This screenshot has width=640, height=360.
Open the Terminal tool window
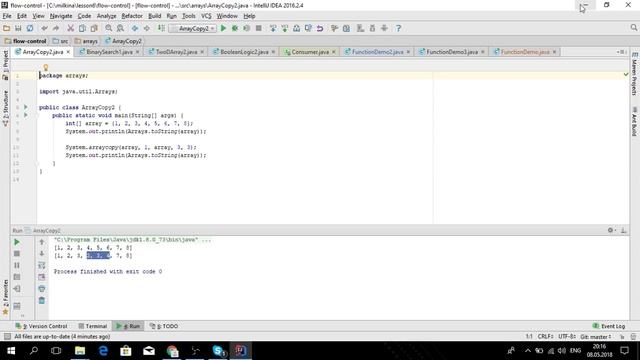pyautogui.click(x=92, y=326)
